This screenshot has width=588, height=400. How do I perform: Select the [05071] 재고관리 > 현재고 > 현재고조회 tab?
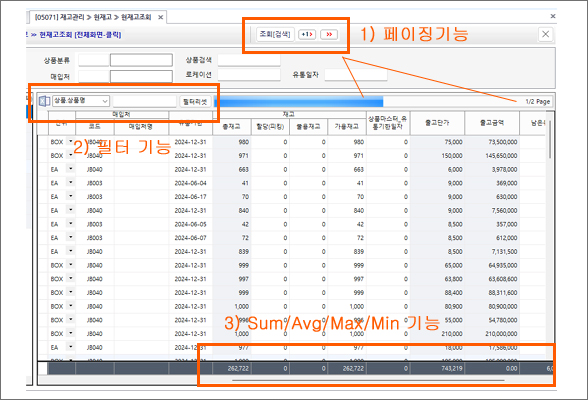[x=93, y=17]
